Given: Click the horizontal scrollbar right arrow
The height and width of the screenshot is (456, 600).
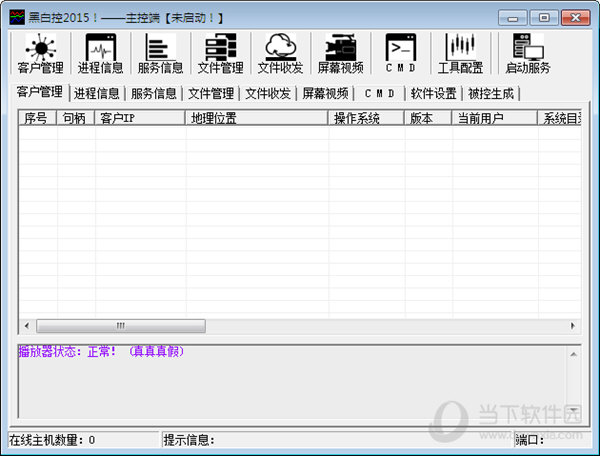Looking at the screenshot, I should click(573, 326).
